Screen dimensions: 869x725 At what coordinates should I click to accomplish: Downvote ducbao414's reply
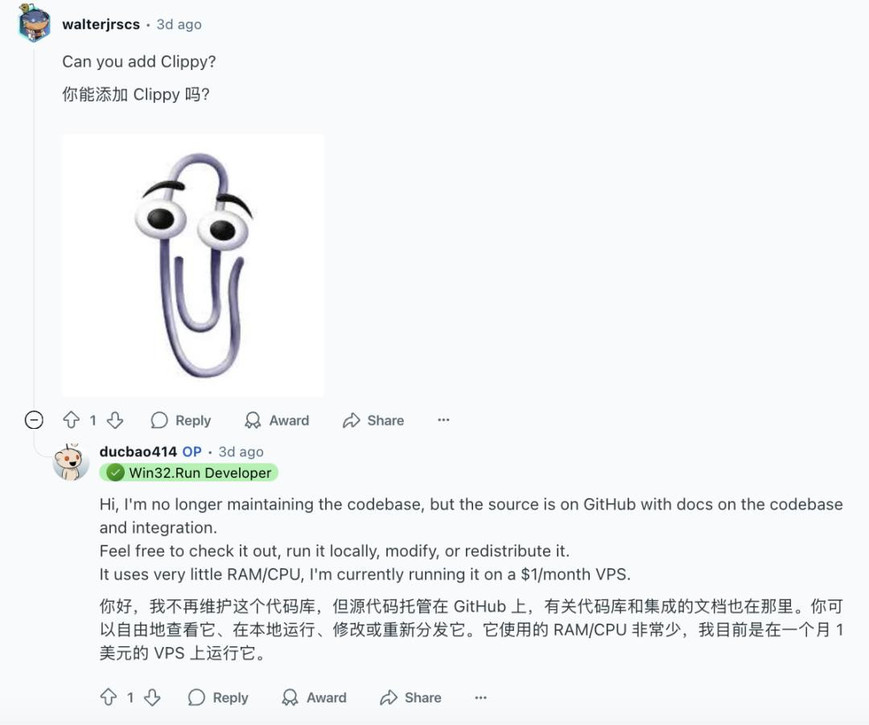152,697
